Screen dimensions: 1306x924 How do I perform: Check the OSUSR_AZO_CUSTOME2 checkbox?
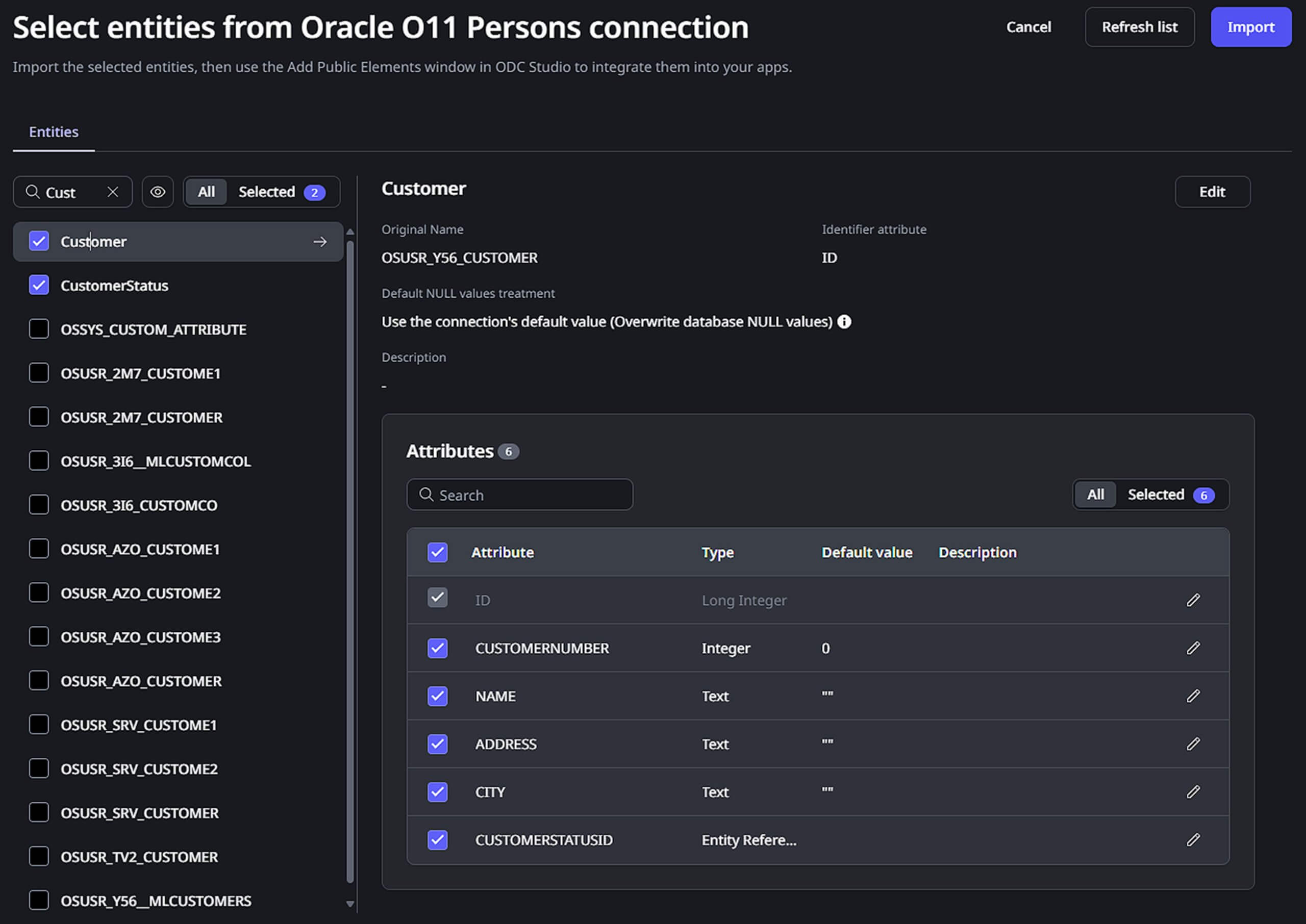[39, 593]
